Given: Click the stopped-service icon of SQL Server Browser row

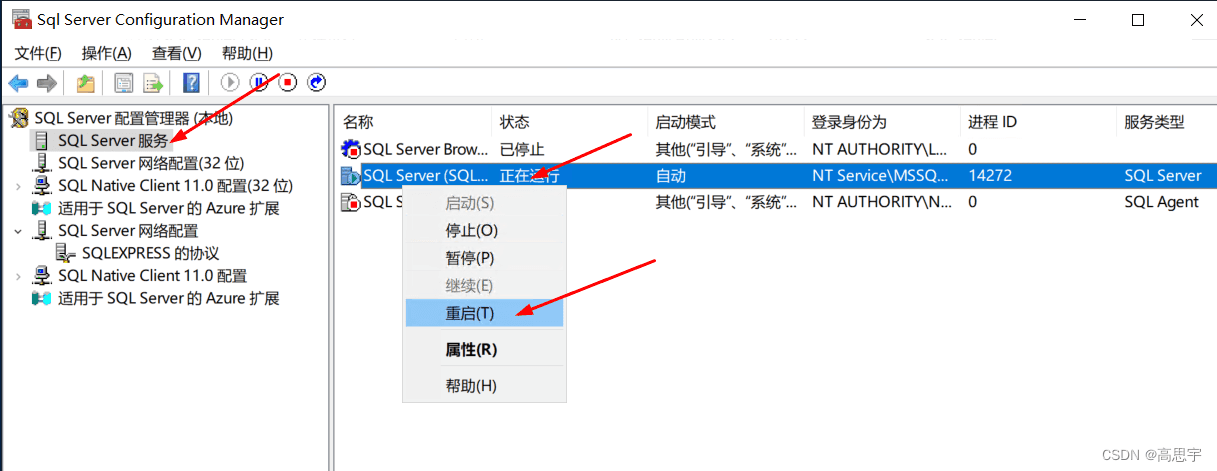Looking at the screenshot, I should tap(350, 150).
